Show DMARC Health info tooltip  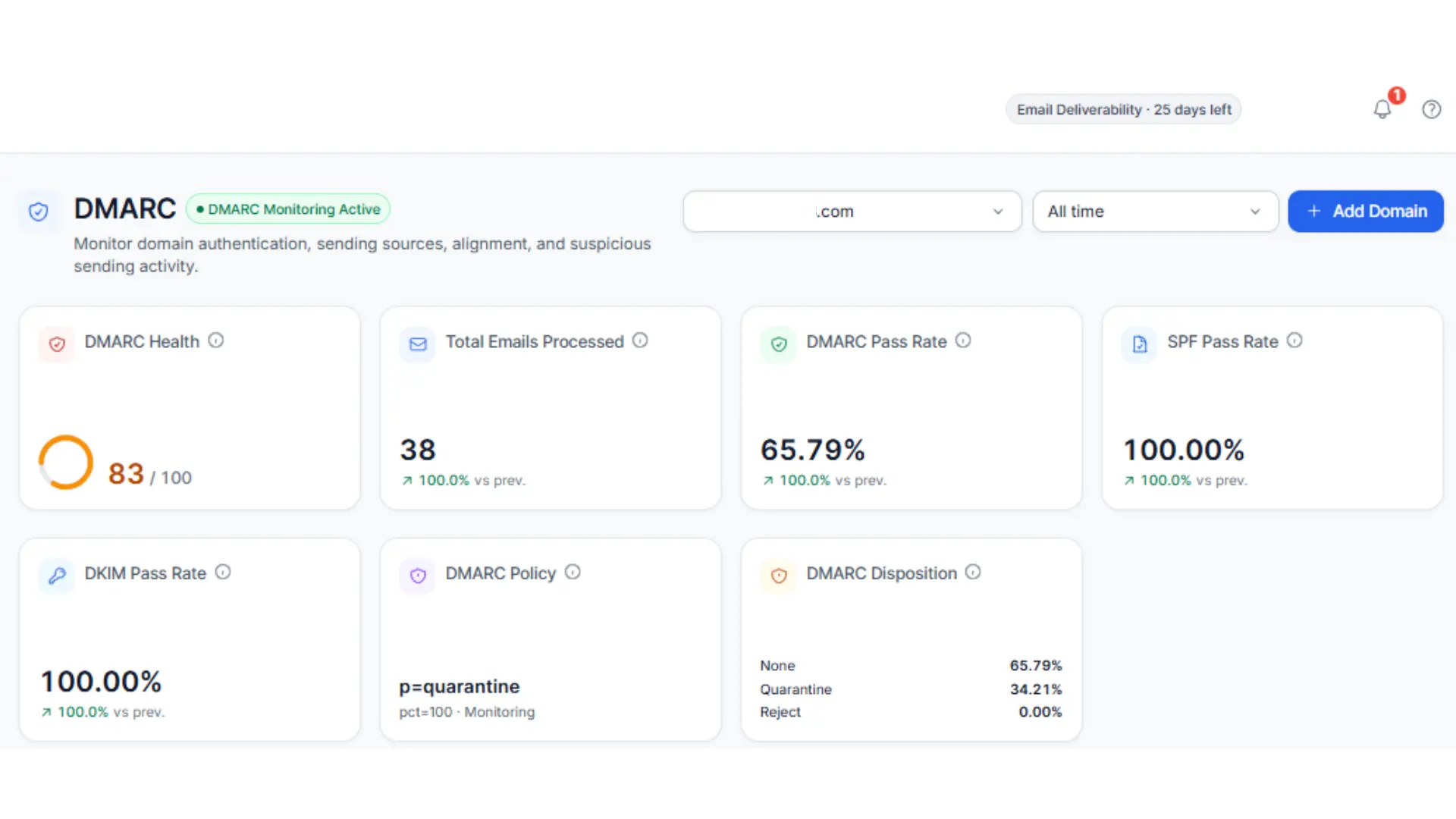coord(216,340)
